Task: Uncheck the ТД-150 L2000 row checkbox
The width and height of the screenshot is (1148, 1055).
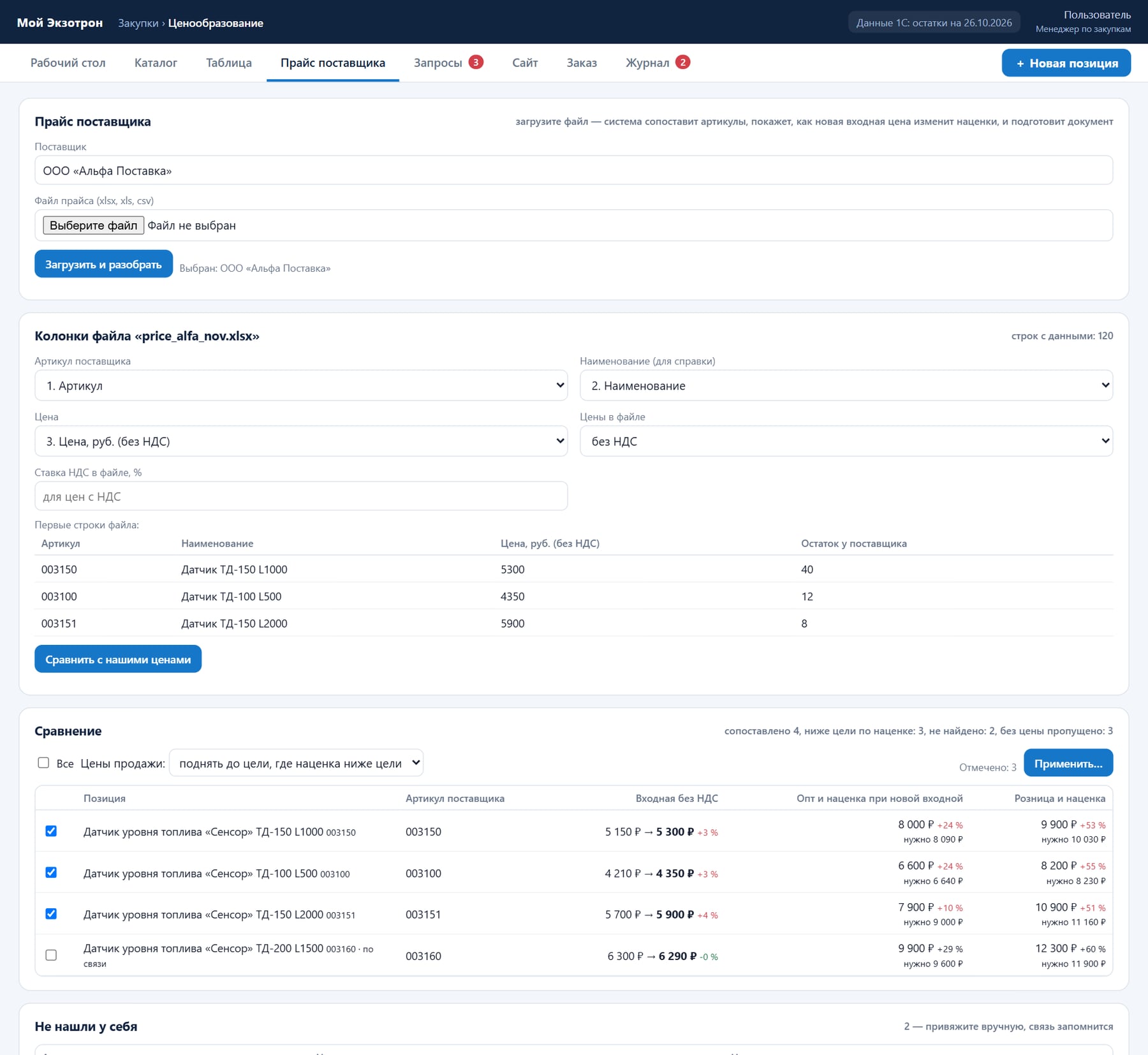Action: coord(51,914)
